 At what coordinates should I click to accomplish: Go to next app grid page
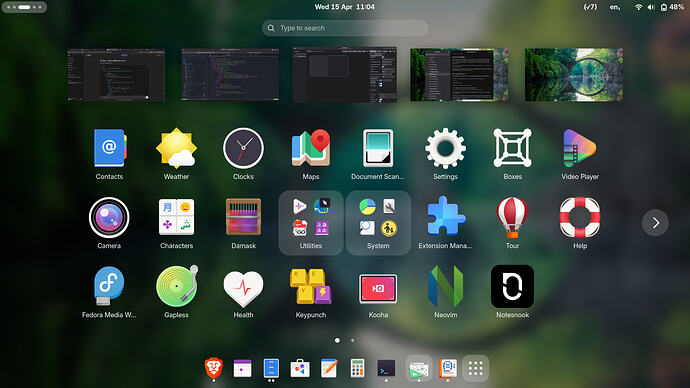click(655, 223)
